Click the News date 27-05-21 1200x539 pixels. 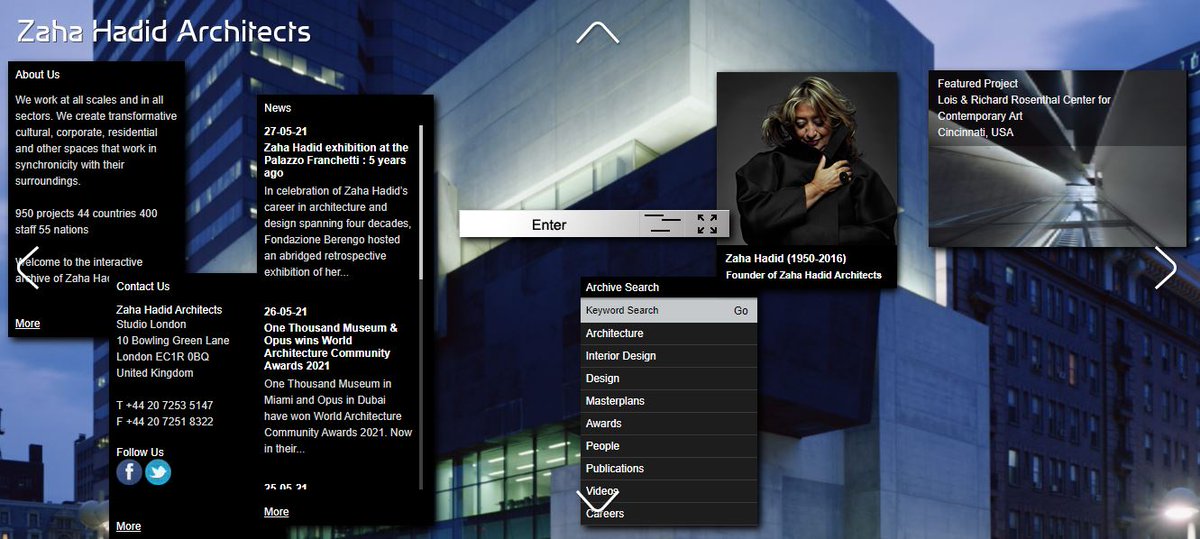click(x=286, y=132)
